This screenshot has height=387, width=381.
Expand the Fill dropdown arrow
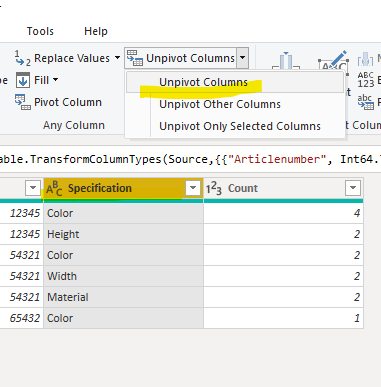(55, 80)
